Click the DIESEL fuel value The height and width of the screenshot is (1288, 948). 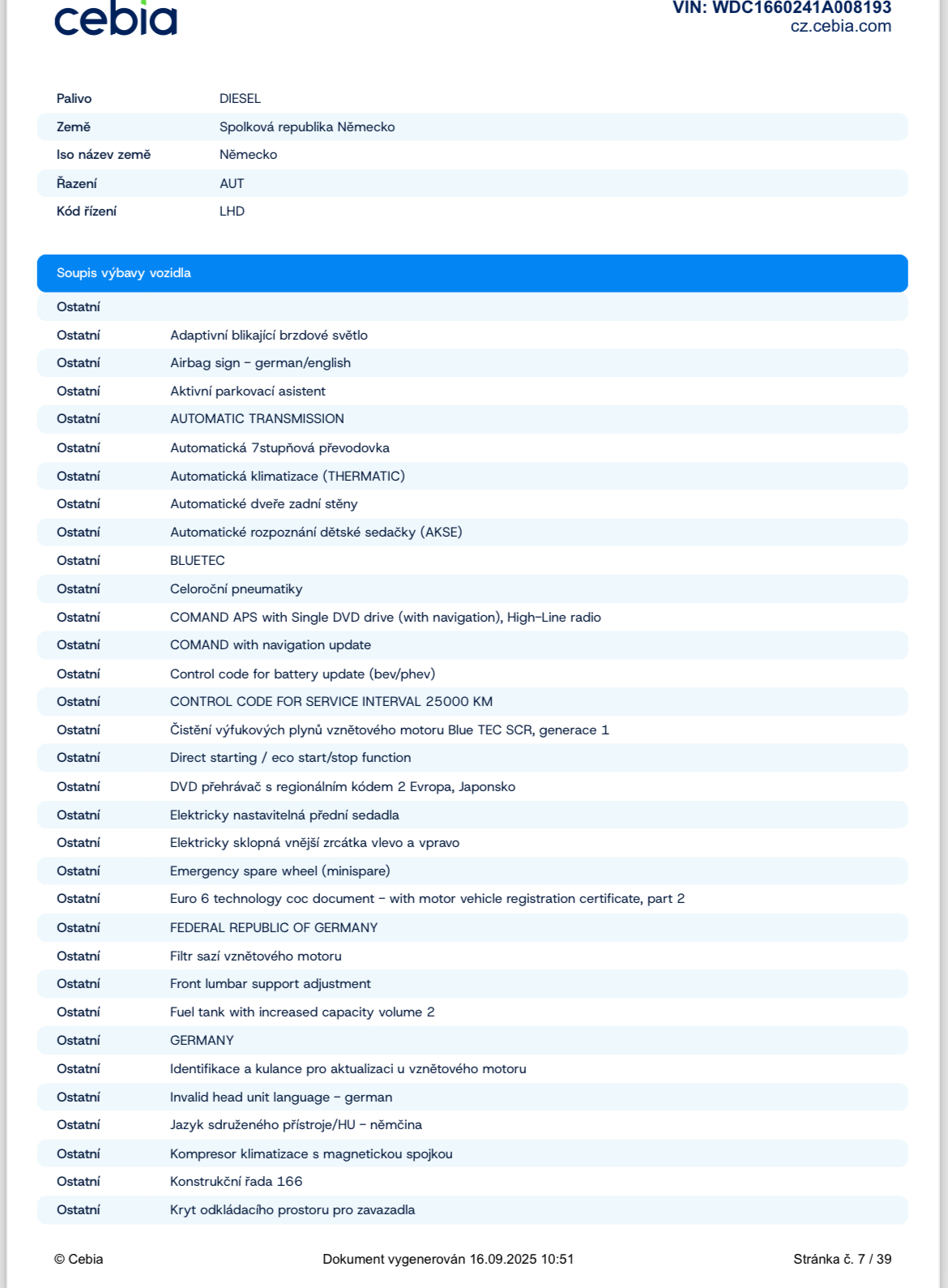click(x=240, y=99)
